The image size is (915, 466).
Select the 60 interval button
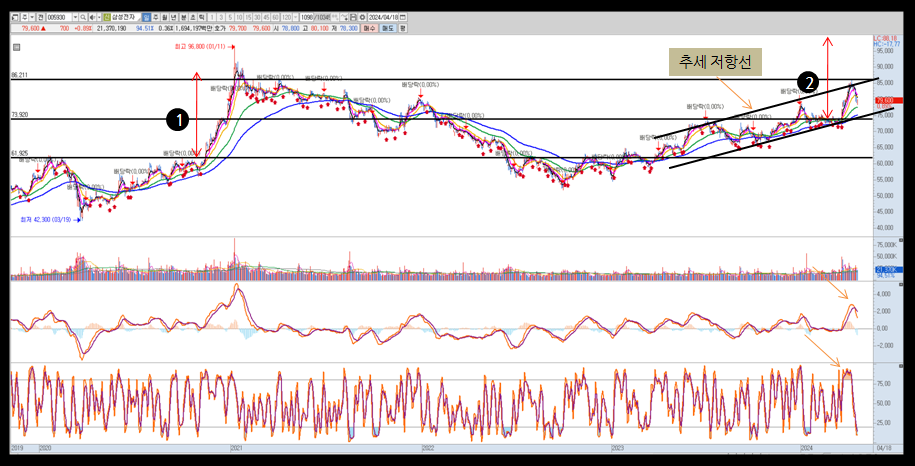275,17
